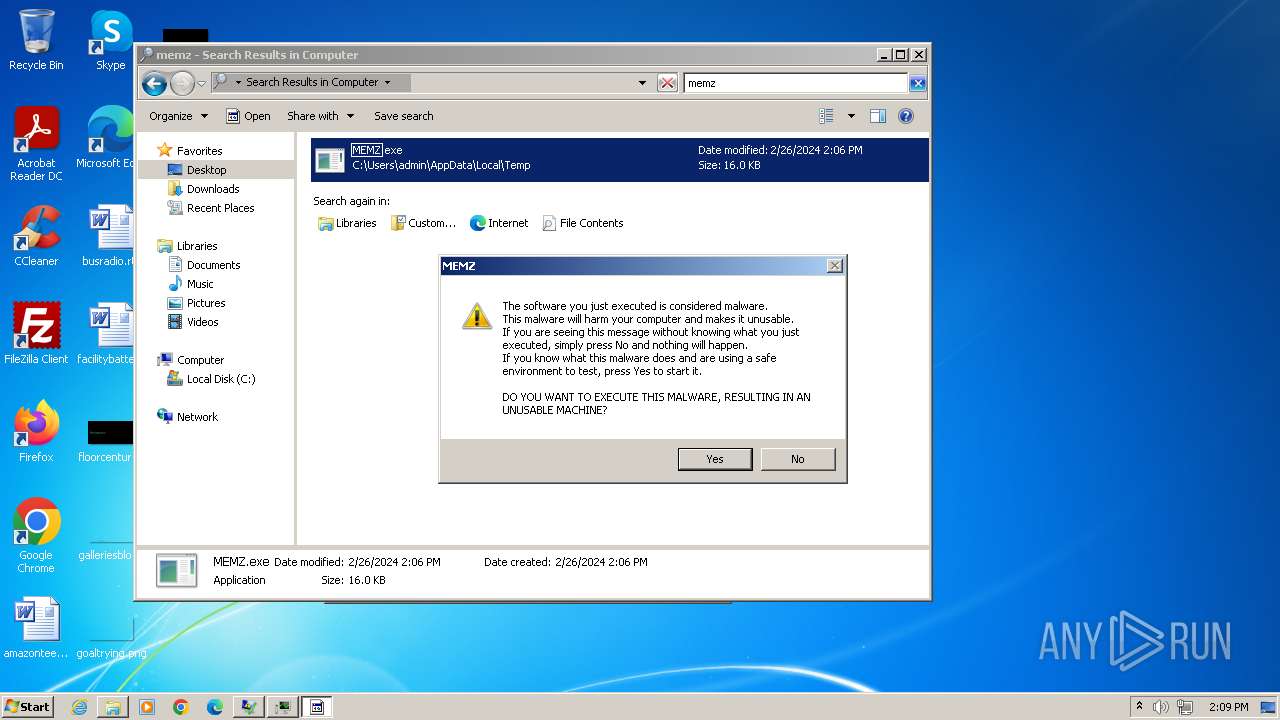The width and height of the screenshot is (1280, 720).
Task: Click the Show desktop tray button
Action: pyautogui.click(x=1268, y=707)
